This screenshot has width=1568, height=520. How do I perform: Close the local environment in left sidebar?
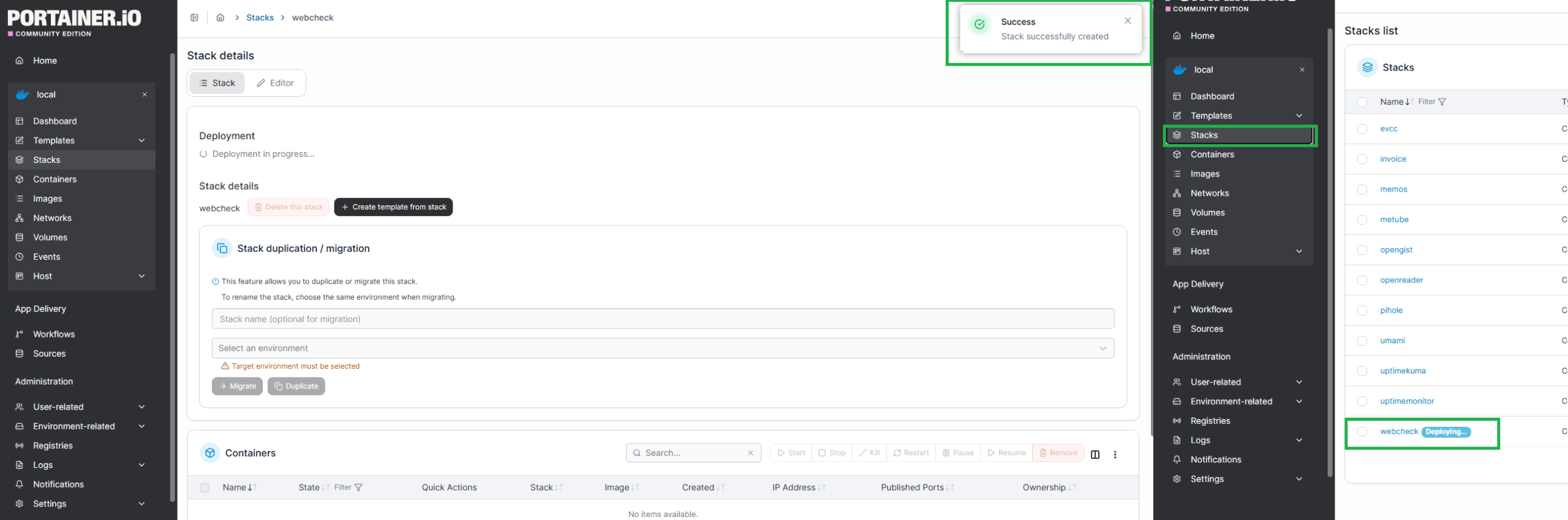pyautogui.click(x=145, y=94)
